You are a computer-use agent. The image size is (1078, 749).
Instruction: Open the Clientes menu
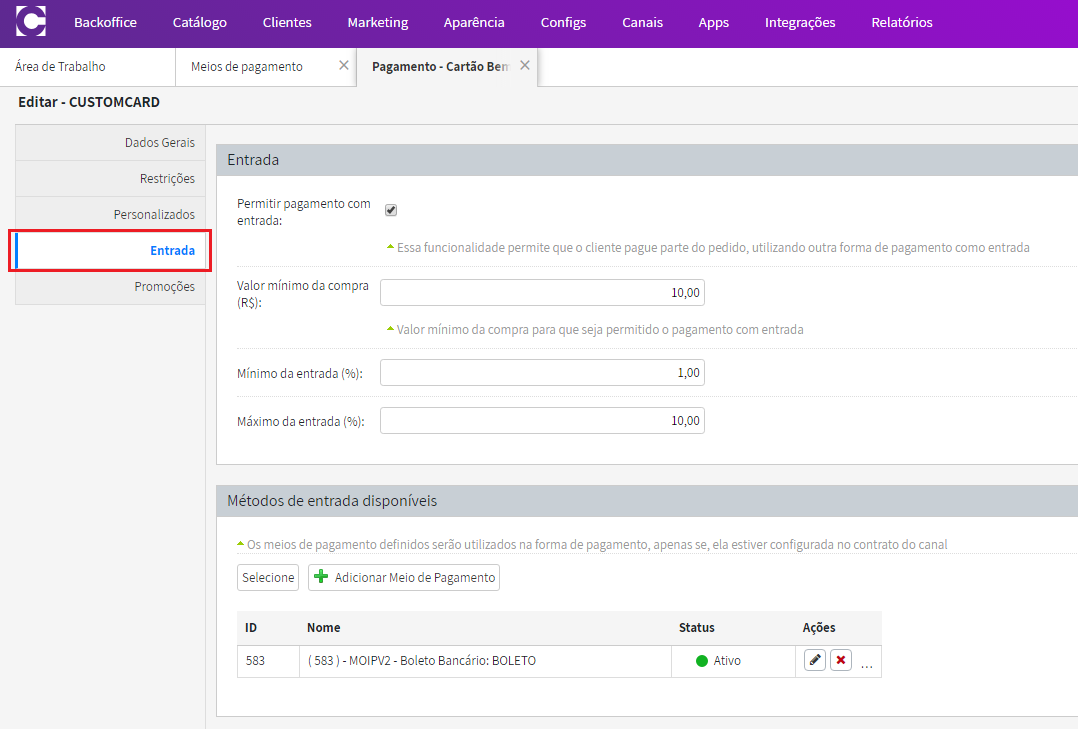pyautogui.click(x=287, y=23)
